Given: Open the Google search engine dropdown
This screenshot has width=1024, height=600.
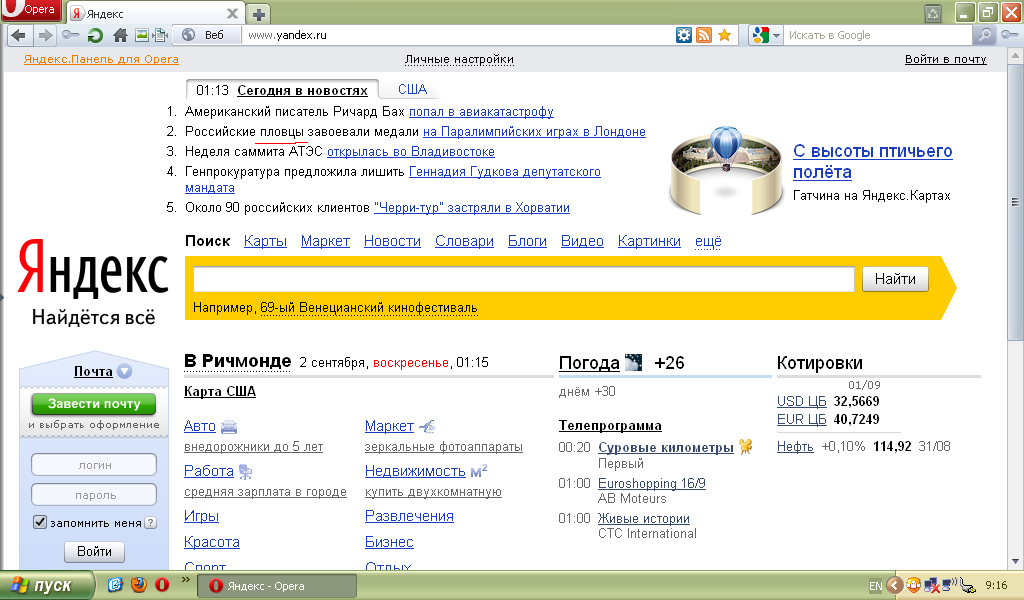Looking at the screenshot, I should pyautogui.click(x=765, y=35).
